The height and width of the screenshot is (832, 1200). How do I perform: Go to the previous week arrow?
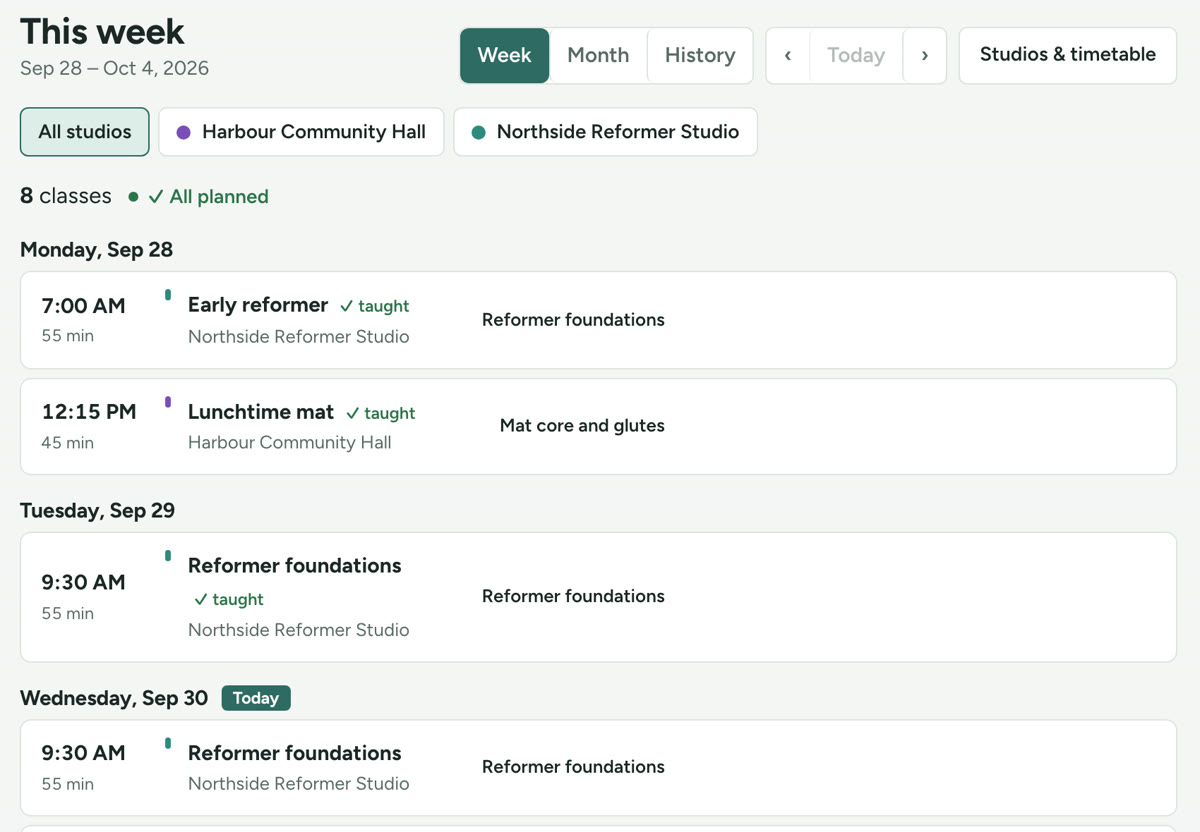click(788, 55)
